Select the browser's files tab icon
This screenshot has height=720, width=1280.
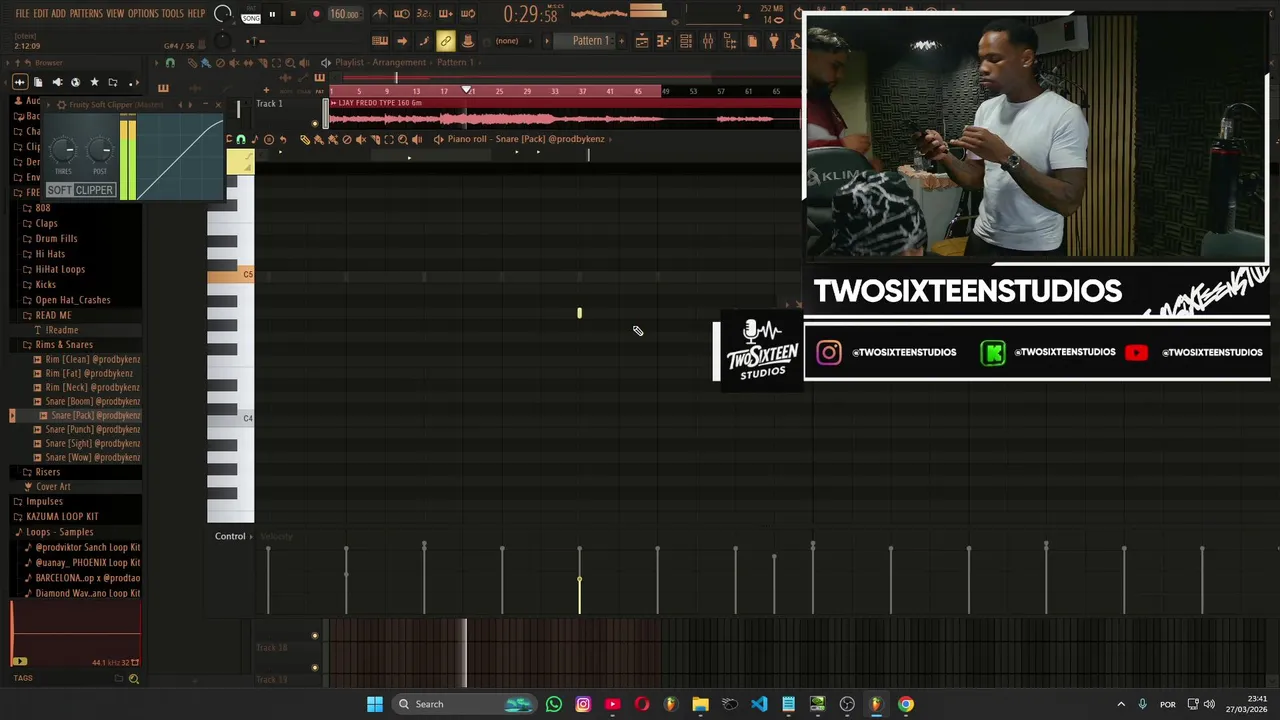coord(38,82)
